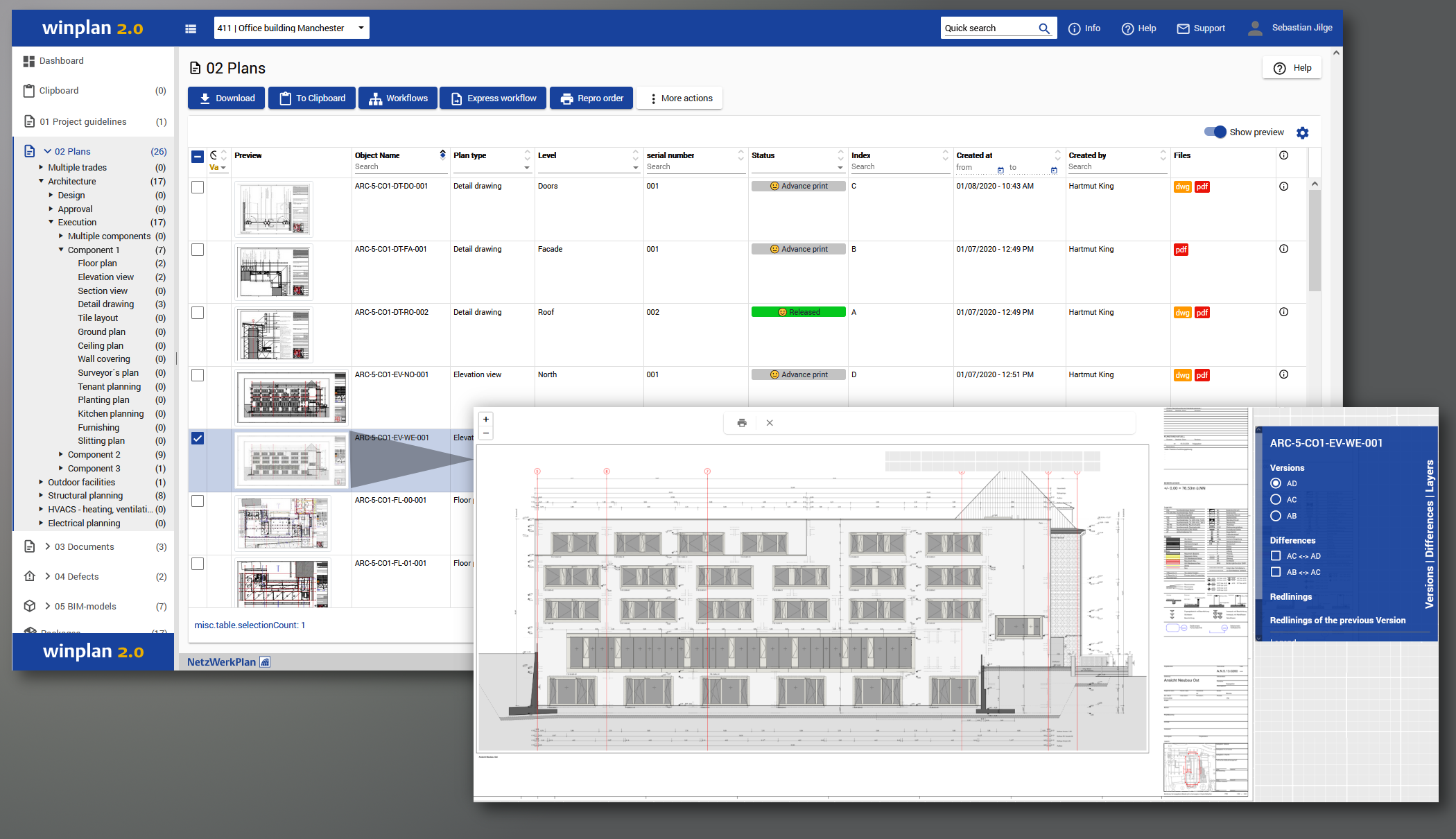This screenshot has height=839, width=1456.
Task: Select checkbox for ARC-5-CO1-DT-DO-001
Action: click(198, 187)
